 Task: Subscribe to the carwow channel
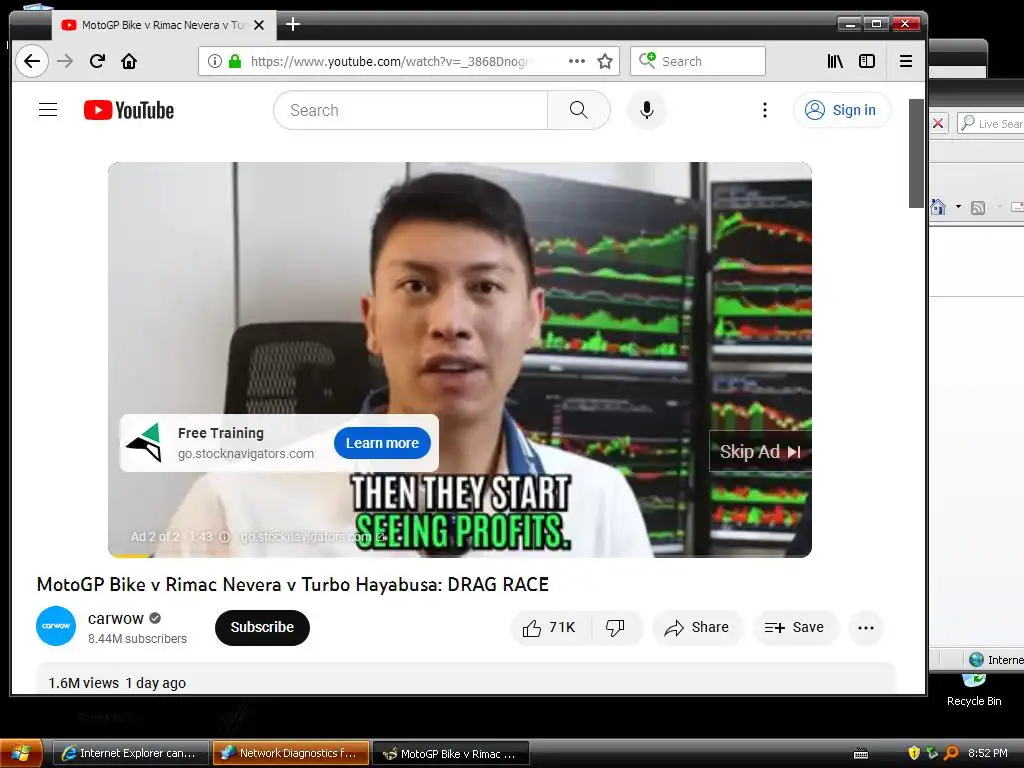[x=262, y=628]
